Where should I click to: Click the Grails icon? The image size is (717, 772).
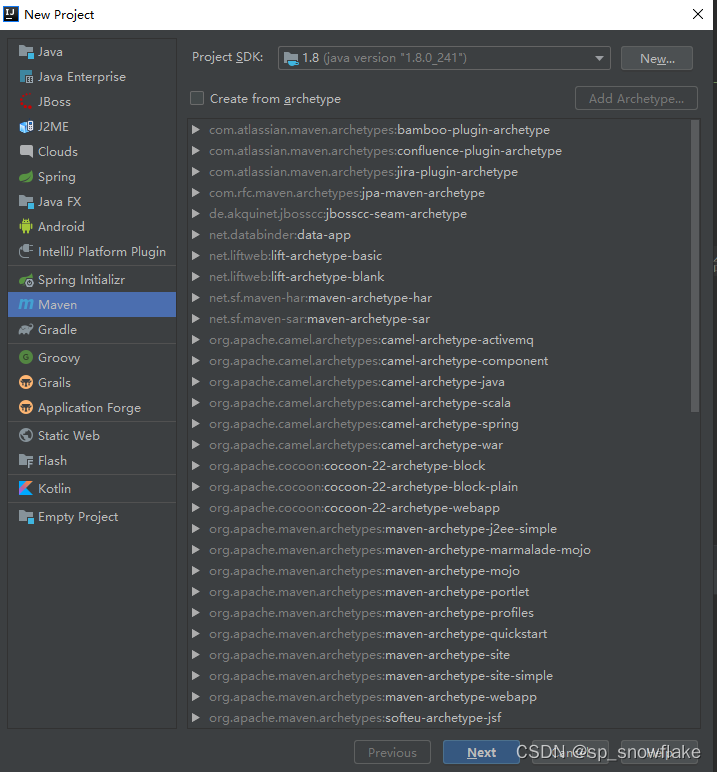point(26,382)
